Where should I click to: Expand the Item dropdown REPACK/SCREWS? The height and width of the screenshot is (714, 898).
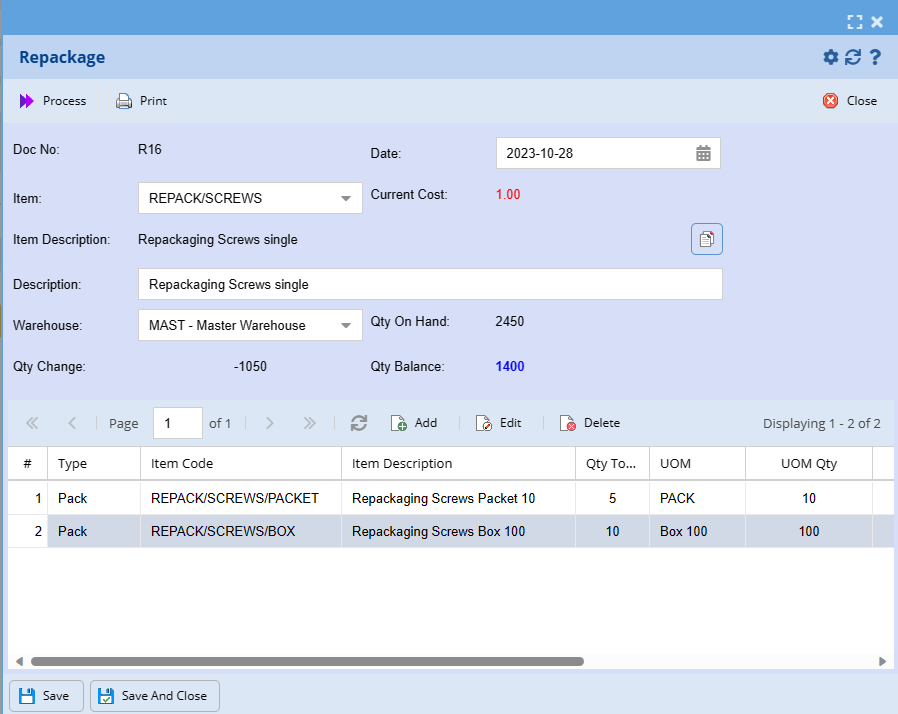pos(347,198)
